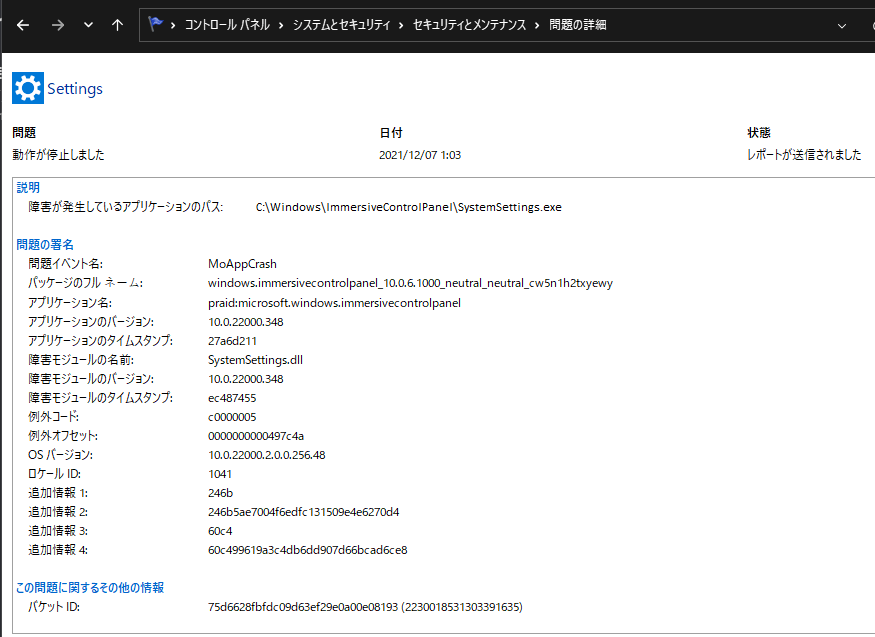Click the flag icon in the address bar

click(155, 24)
